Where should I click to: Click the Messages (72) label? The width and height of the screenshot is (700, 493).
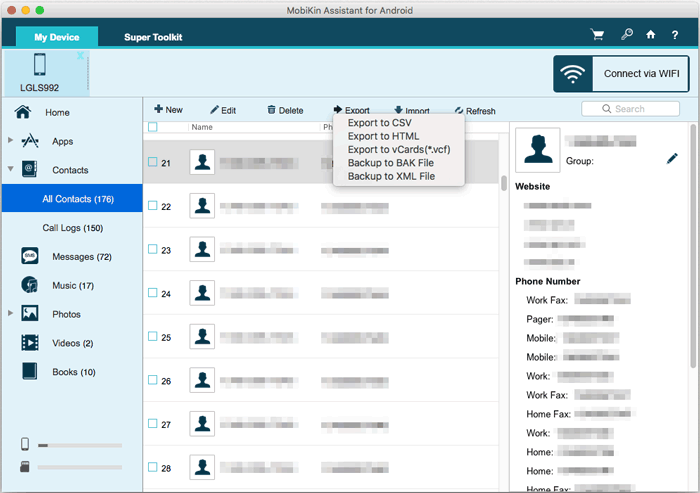tap(82, 257)
